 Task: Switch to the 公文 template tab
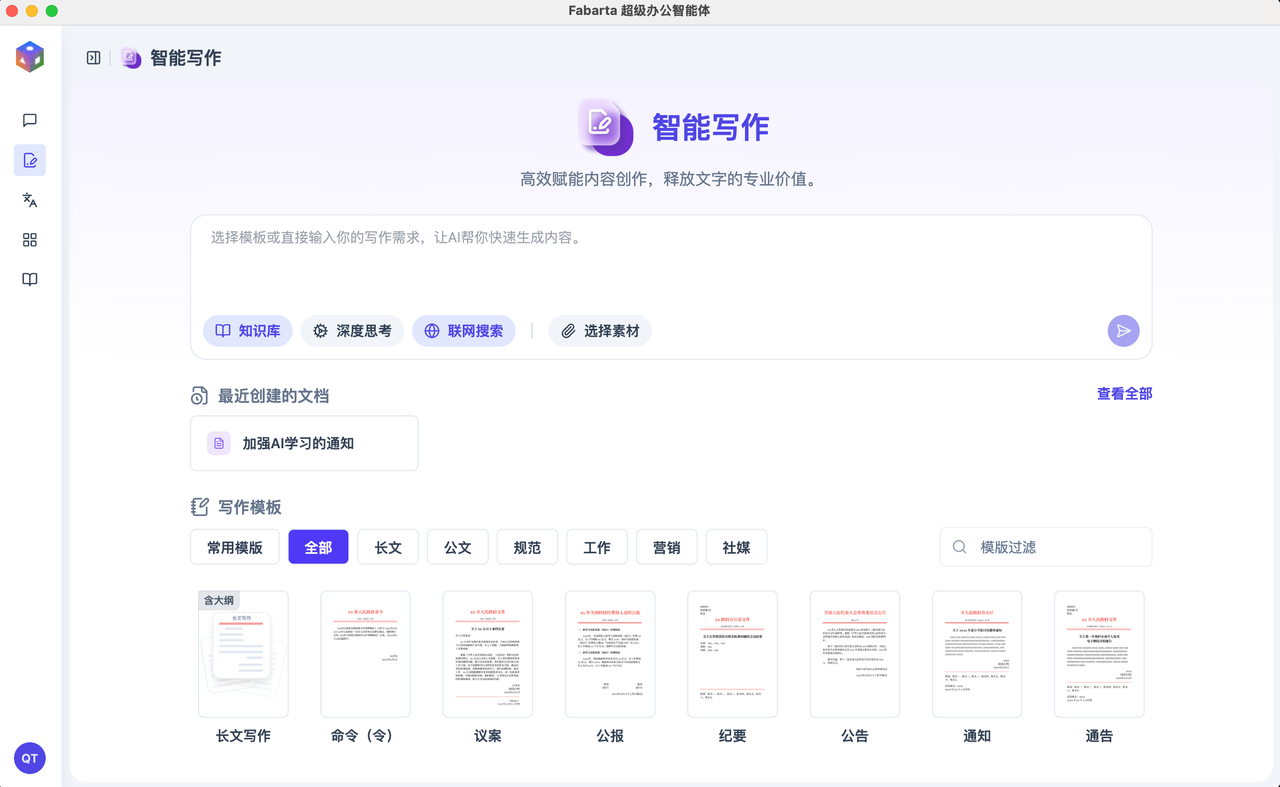[x=458, y=547]
